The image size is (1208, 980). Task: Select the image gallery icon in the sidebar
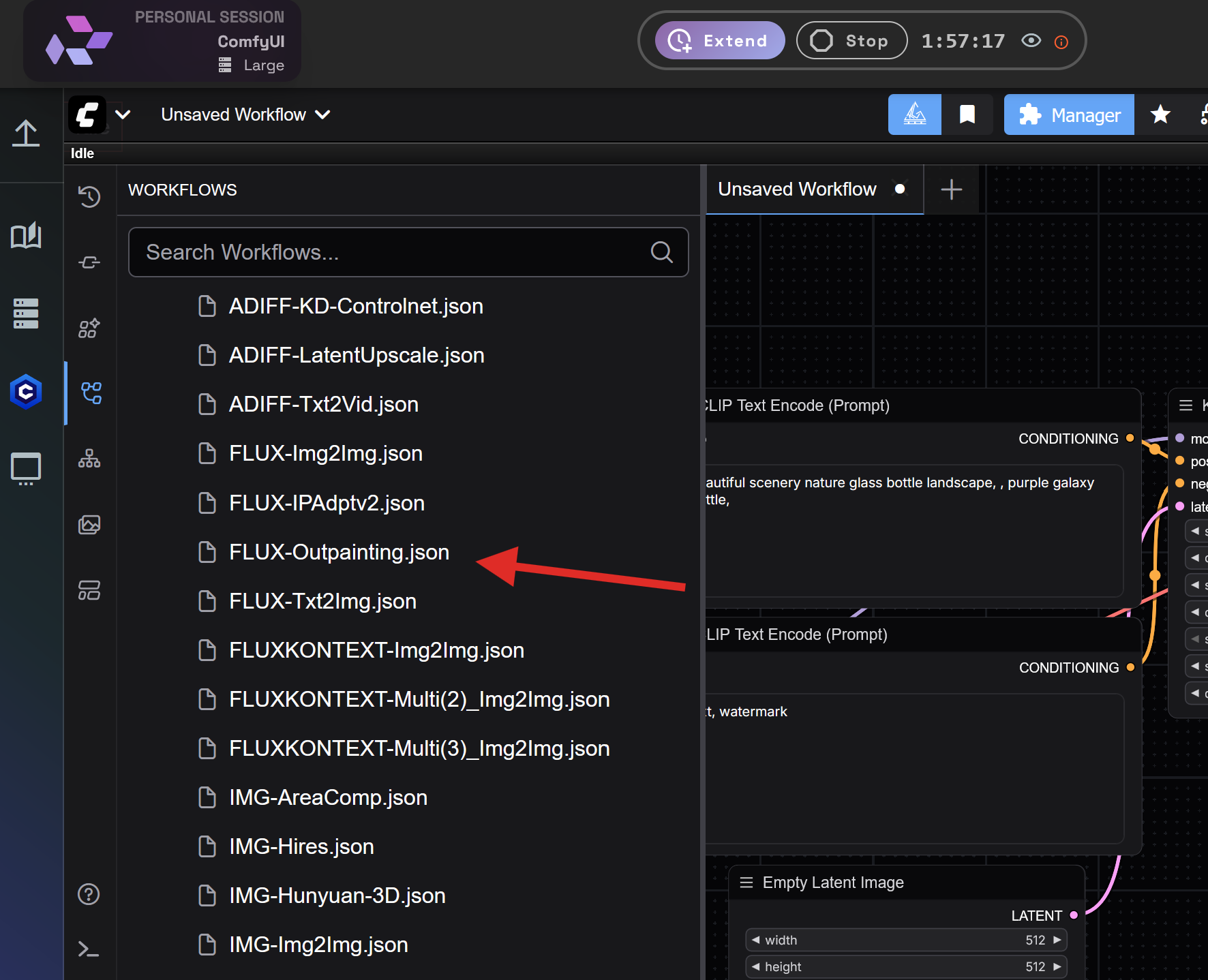point(89,524)
